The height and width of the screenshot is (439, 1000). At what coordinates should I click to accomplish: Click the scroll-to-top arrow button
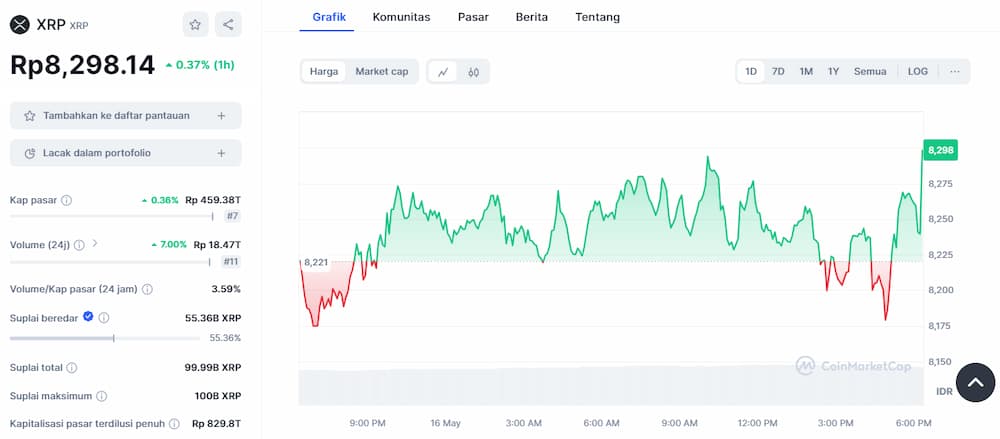coord(975,382)
